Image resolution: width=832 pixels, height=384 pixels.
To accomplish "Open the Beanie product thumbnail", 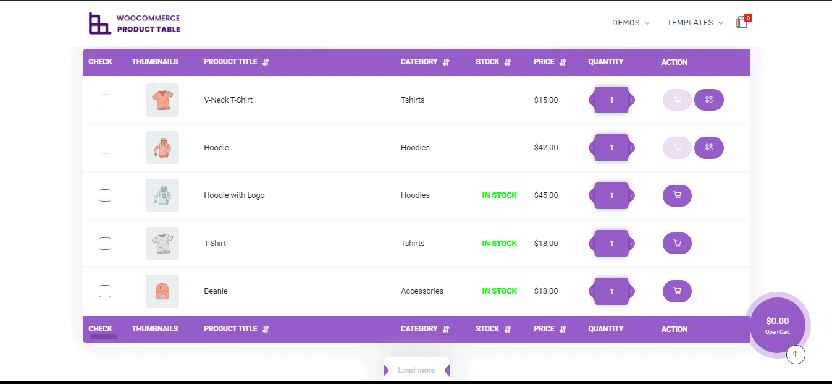I will pos(162,291).
